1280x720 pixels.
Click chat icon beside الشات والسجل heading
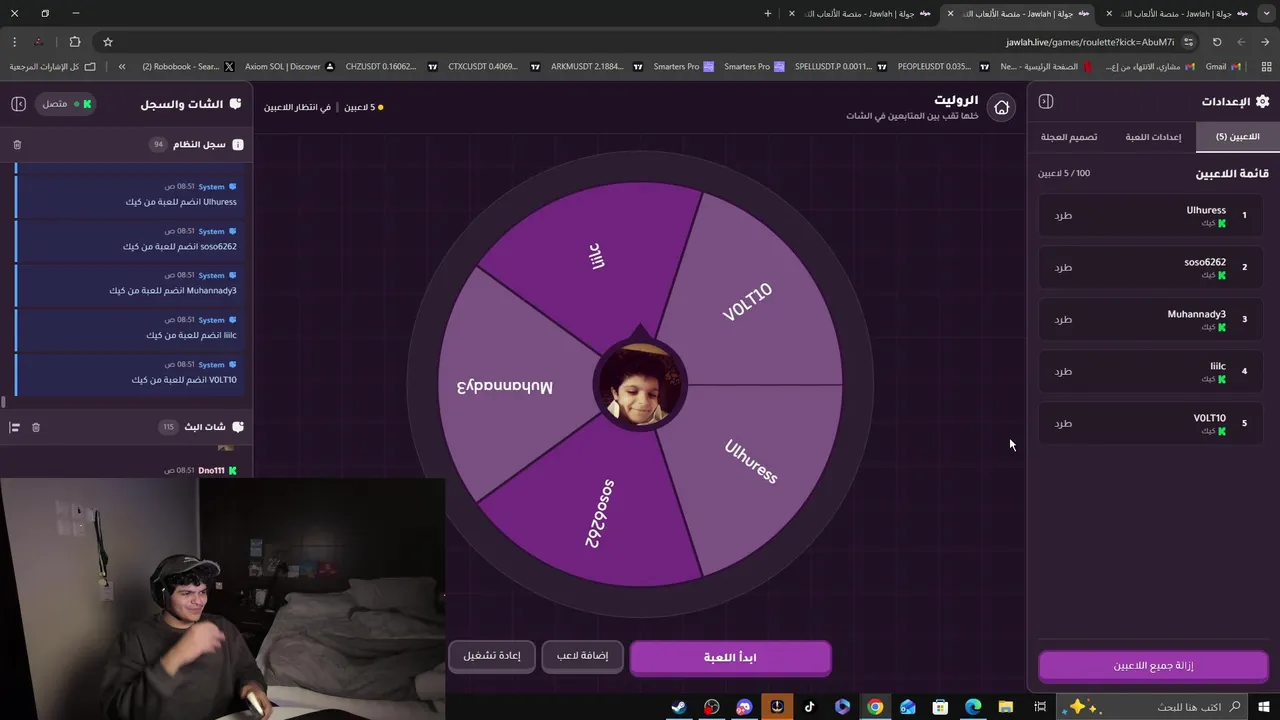[x=235, y=104]
